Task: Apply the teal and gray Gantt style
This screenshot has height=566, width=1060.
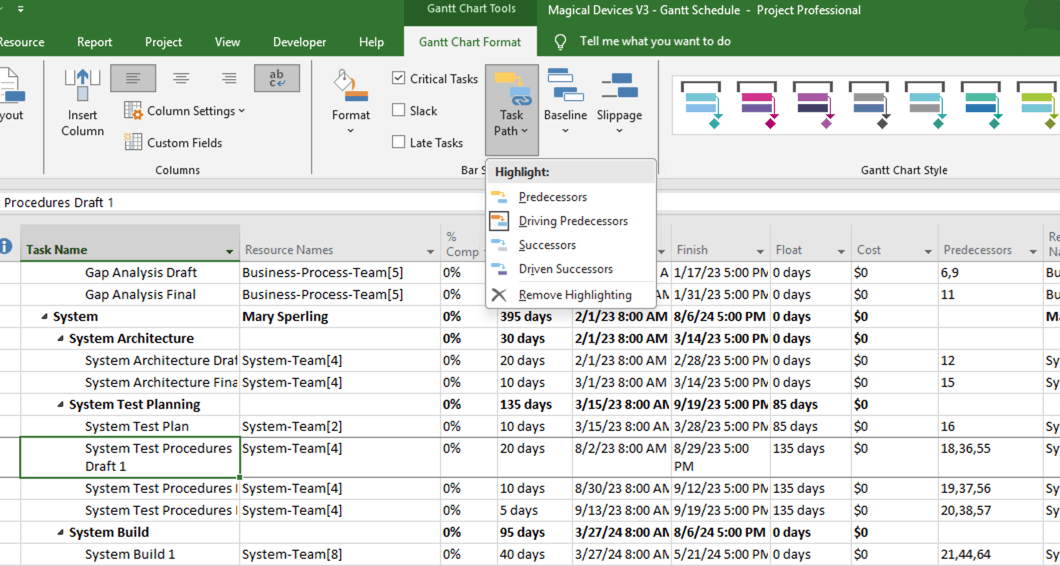Action: (x=925, y=105)
